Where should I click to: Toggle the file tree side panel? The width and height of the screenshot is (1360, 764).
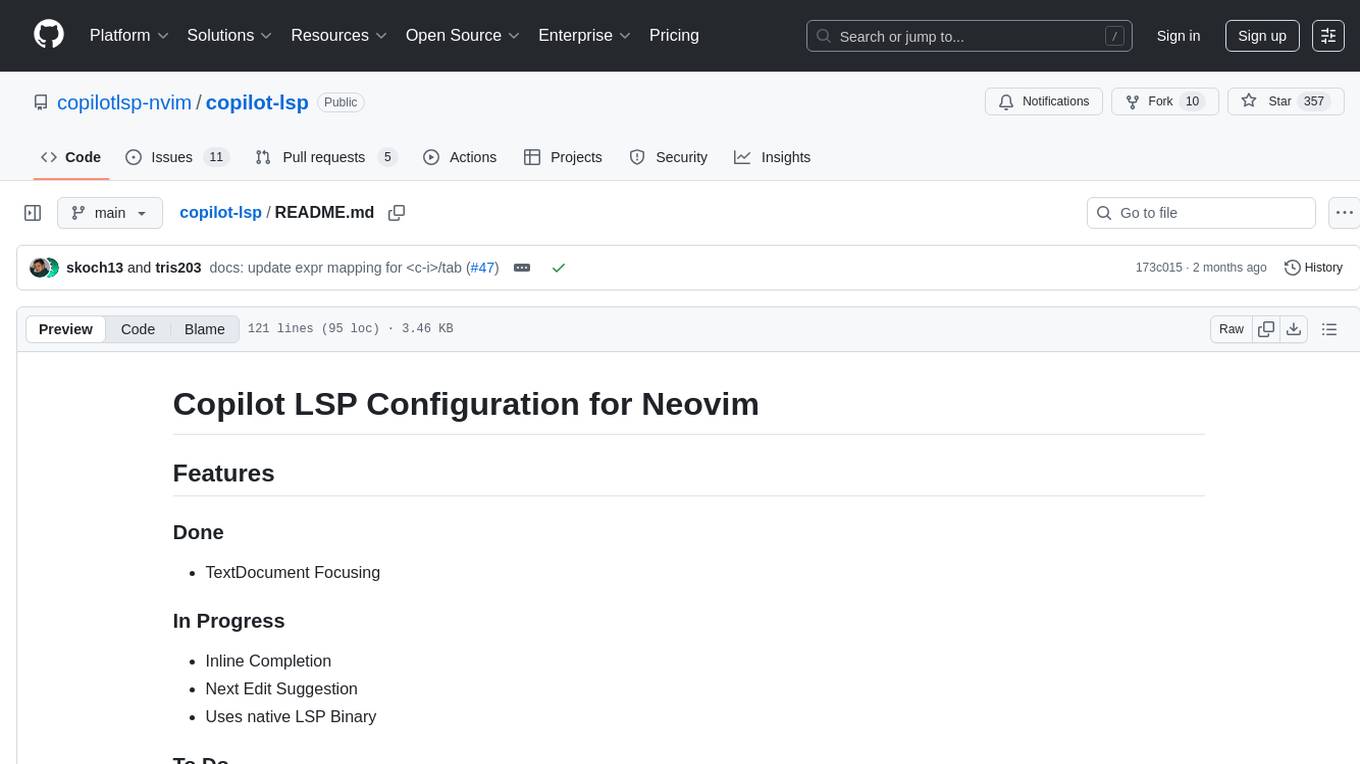tap(33, 213)
